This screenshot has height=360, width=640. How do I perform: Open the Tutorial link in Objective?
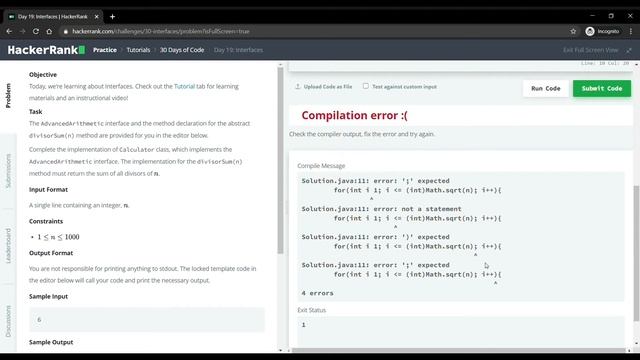[184, 86]
